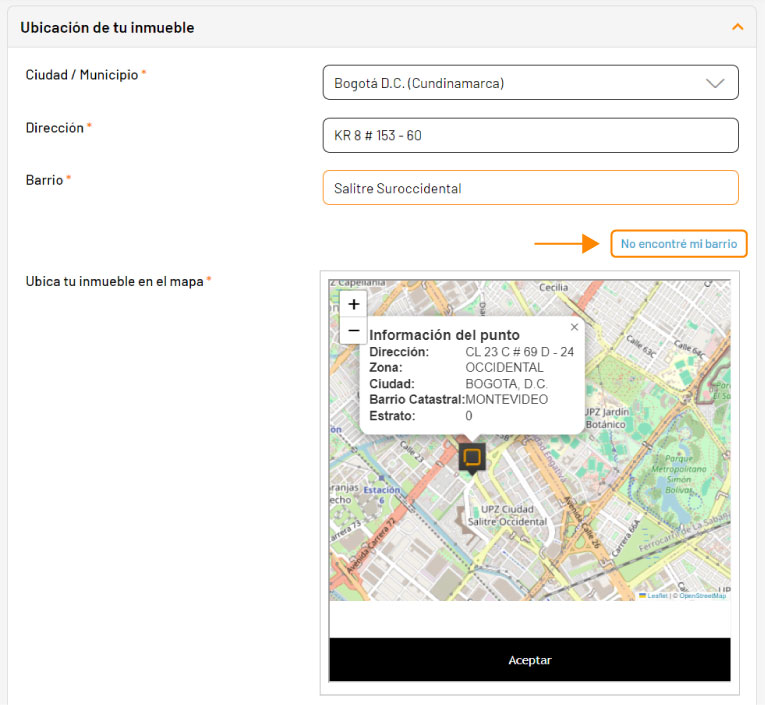Screen dimensions: 765x705
Task: Click the orange property marker on map
Action: tap(472, 457)
